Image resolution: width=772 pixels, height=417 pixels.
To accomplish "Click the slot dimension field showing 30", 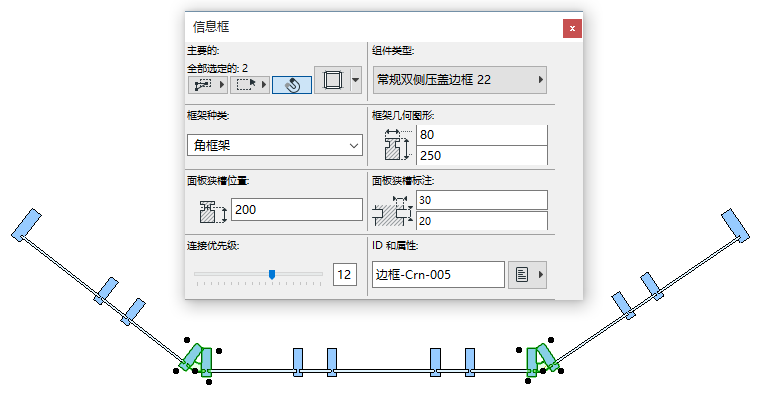I will click(x=482, y=200).
